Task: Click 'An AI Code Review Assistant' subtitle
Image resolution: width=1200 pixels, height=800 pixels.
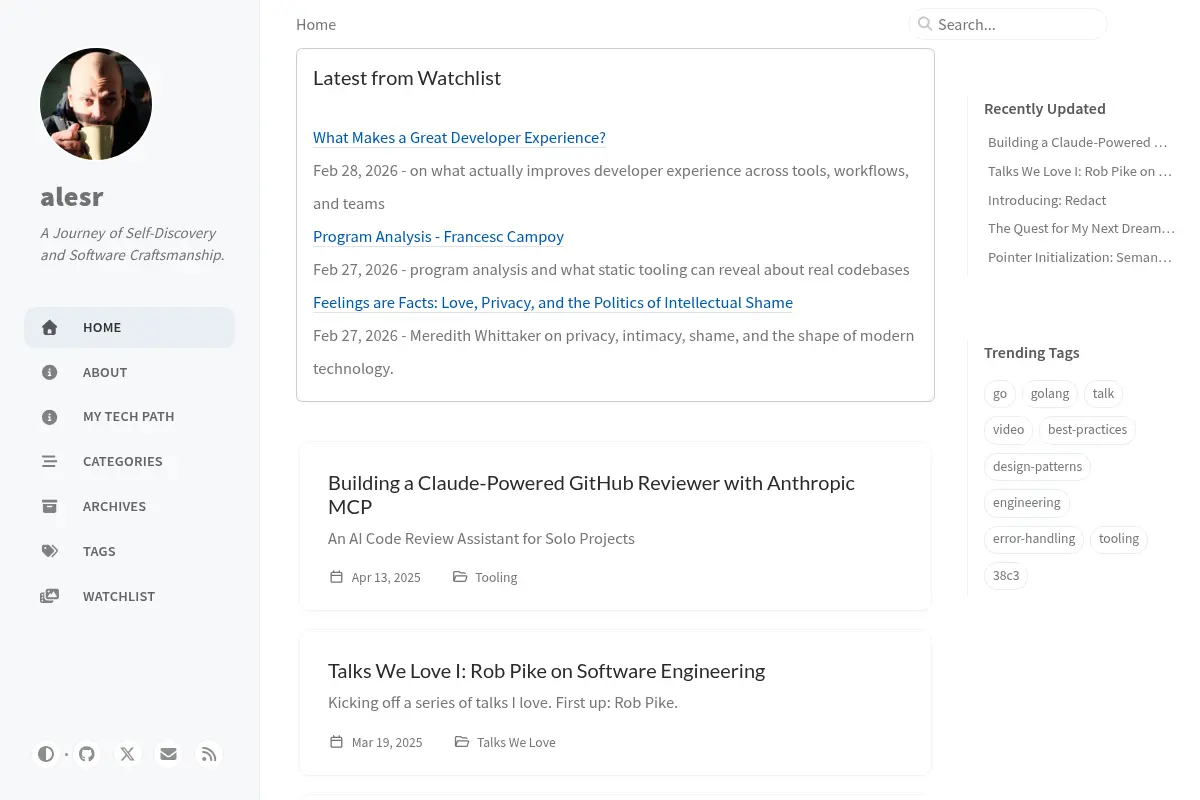Action: coord(481,539)
